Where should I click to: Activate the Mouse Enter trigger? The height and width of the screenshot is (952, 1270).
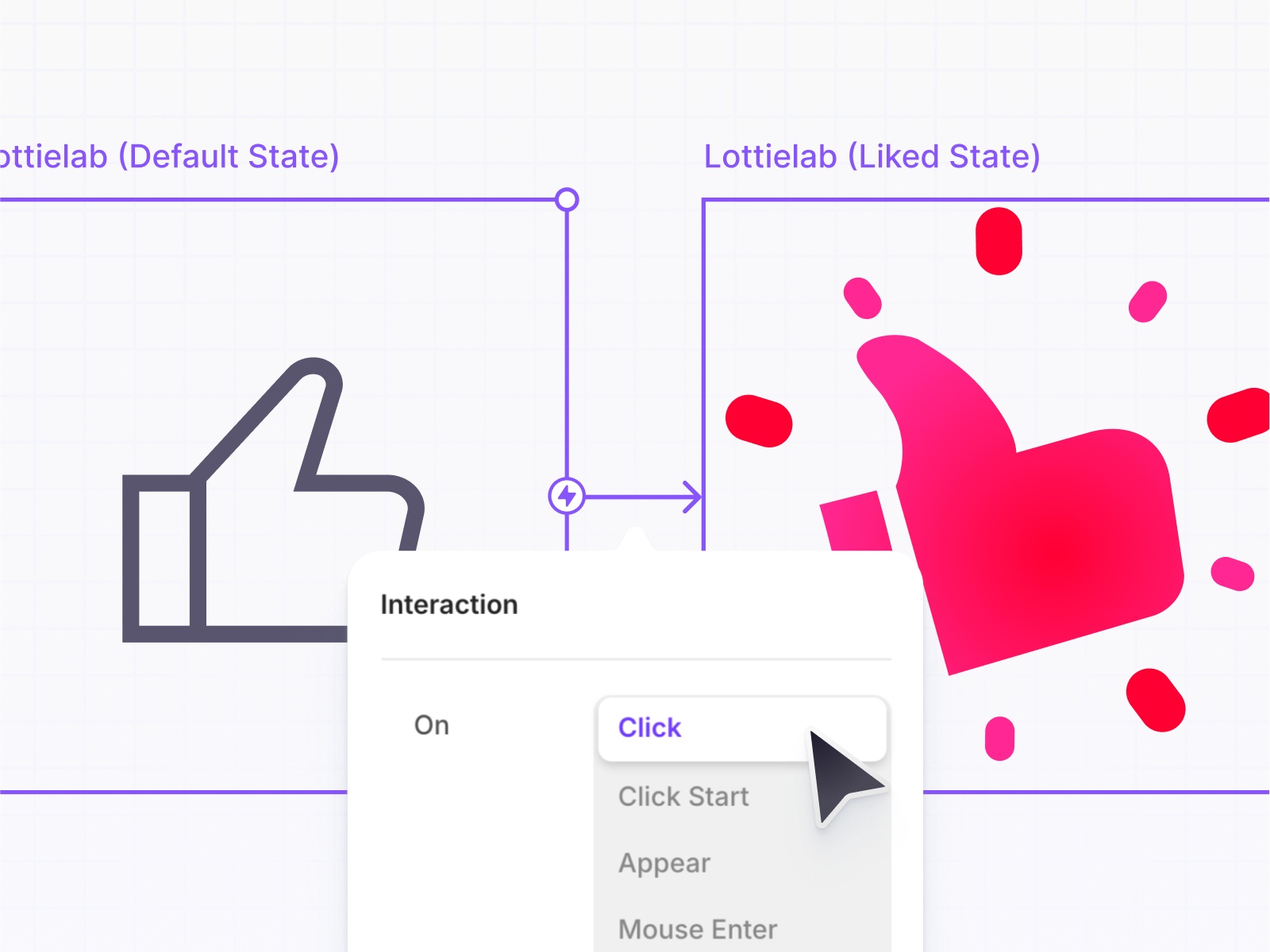[x=697, y=928]
